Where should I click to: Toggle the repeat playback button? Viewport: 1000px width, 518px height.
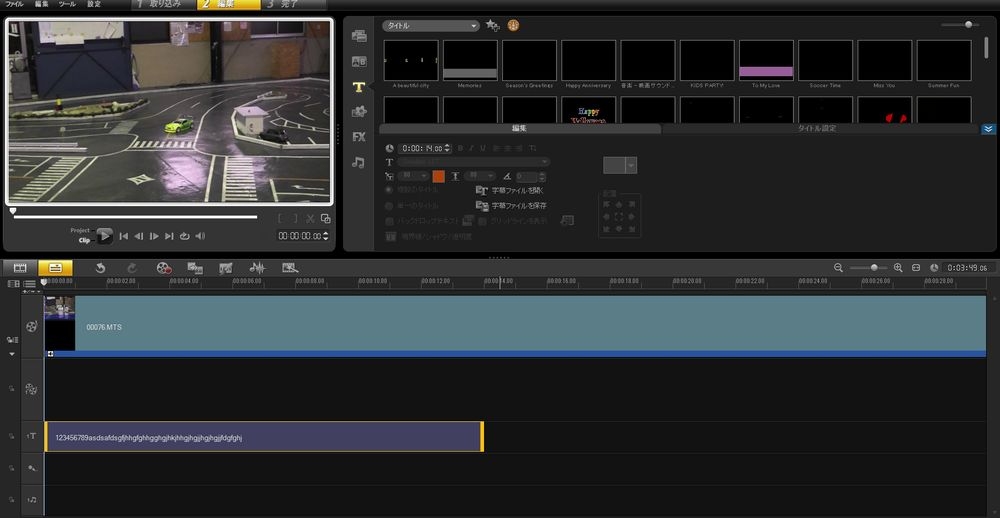184,236
